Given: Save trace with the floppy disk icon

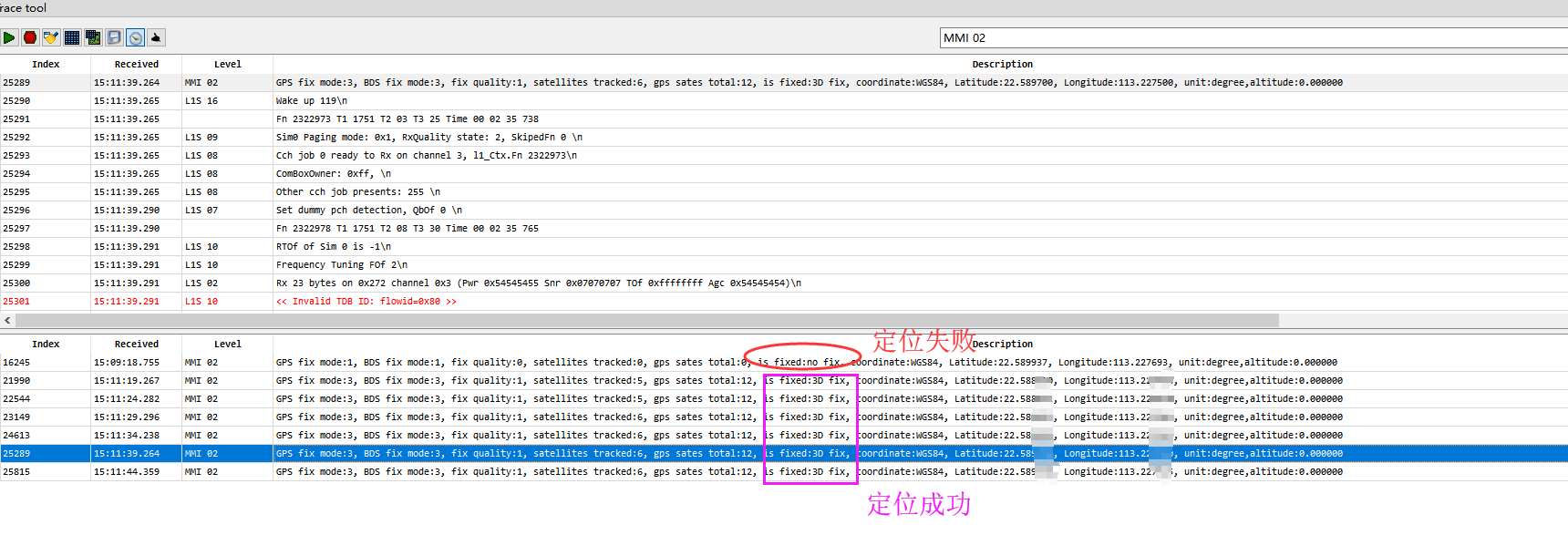Looking at the screenshot, I should coord(114,37).
